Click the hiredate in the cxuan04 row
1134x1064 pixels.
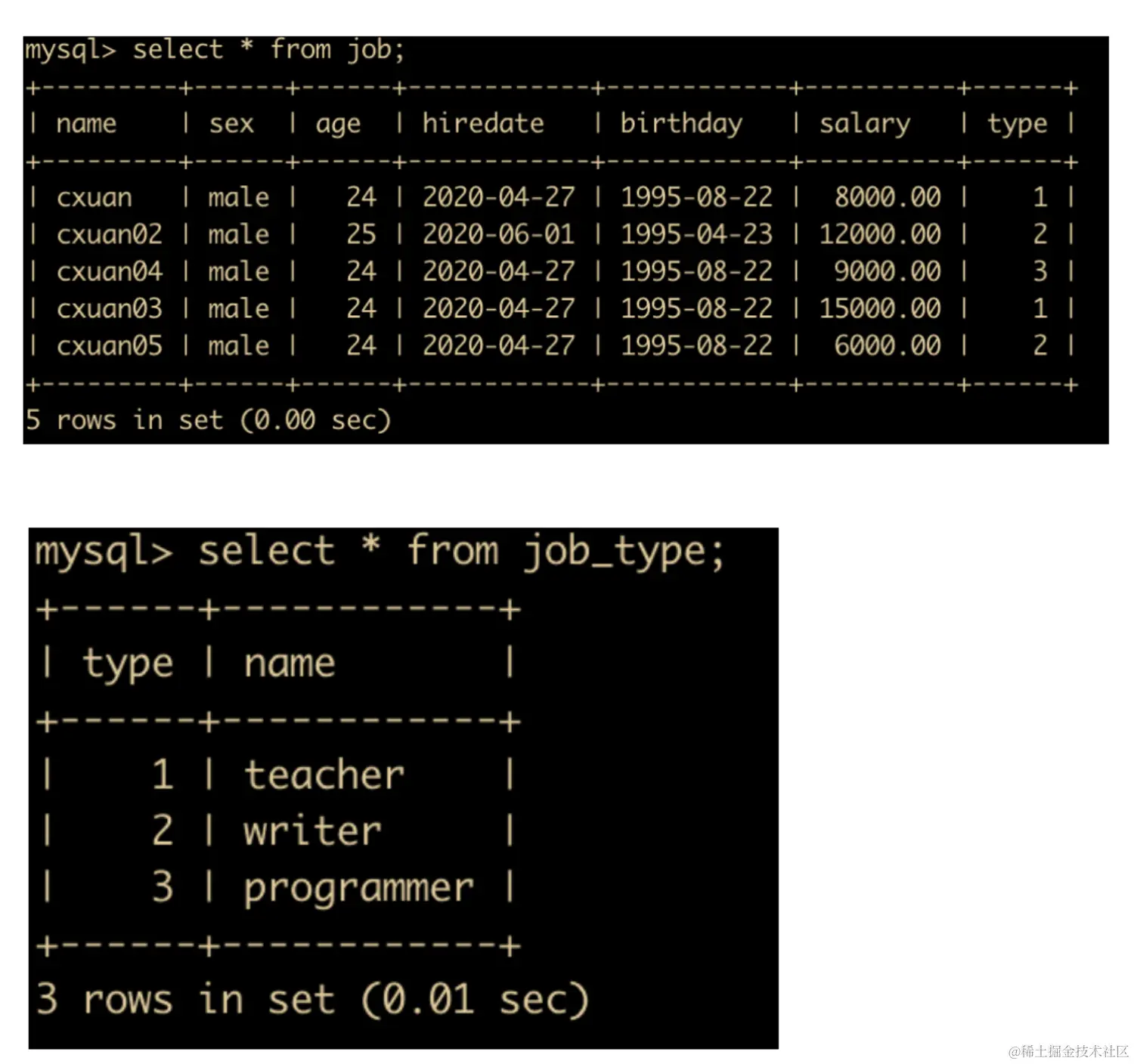(498, 271)
